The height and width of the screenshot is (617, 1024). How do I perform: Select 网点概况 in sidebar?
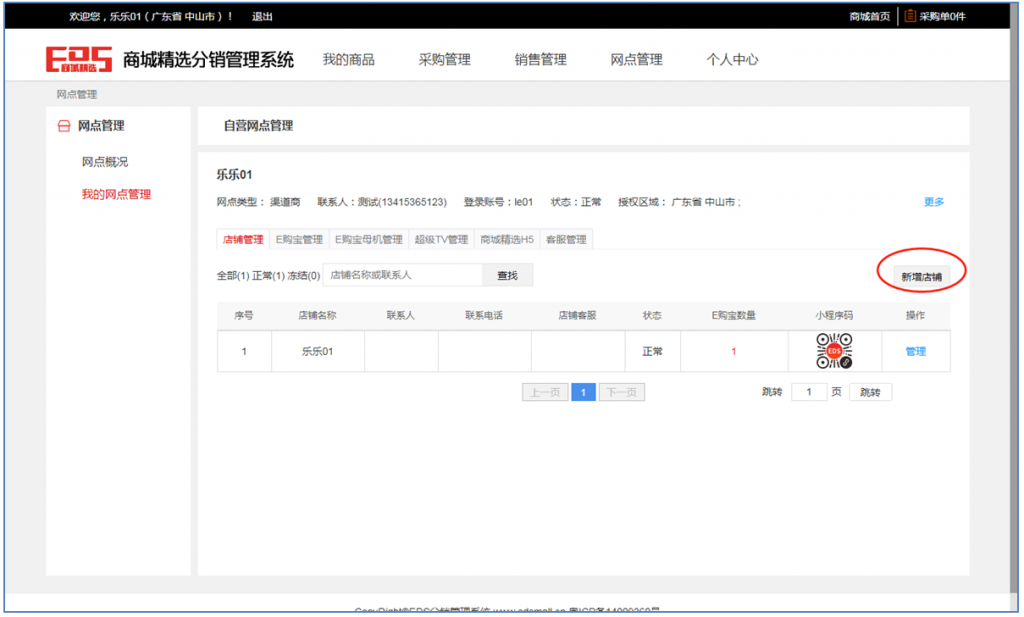point(104,162)
